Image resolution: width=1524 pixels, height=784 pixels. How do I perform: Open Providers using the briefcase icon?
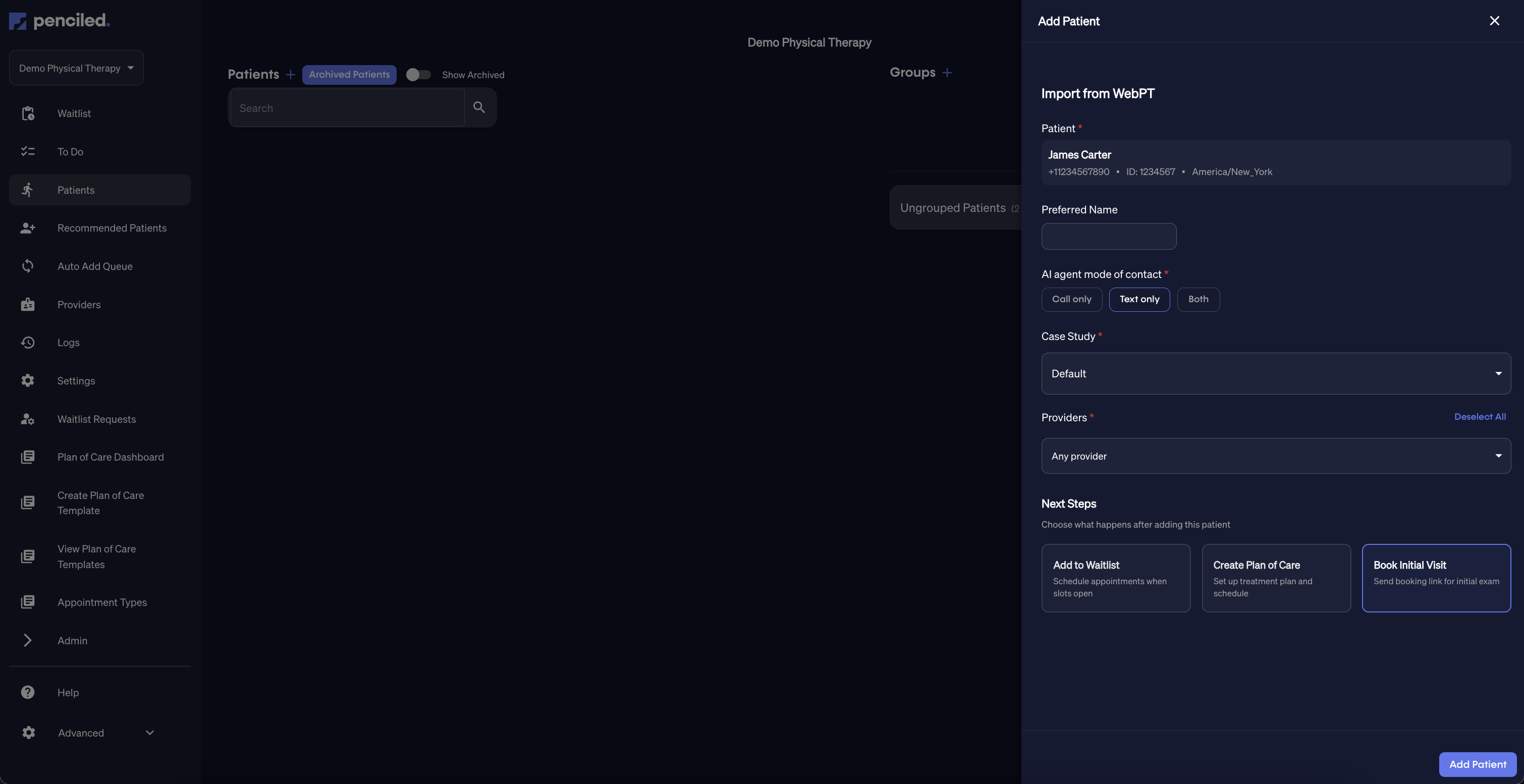pyautogui.click(x=28, y=304)
